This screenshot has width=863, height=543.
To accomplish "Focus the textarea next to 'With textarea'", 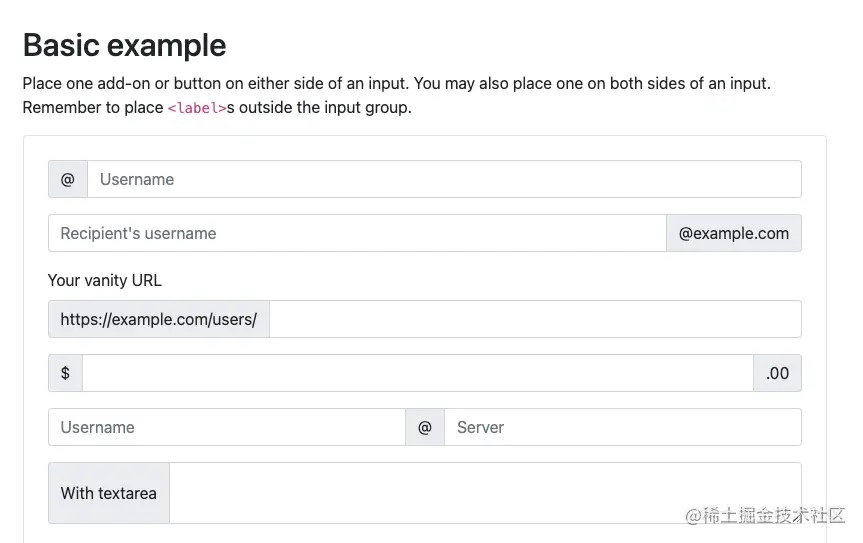I will pos(485,493).
